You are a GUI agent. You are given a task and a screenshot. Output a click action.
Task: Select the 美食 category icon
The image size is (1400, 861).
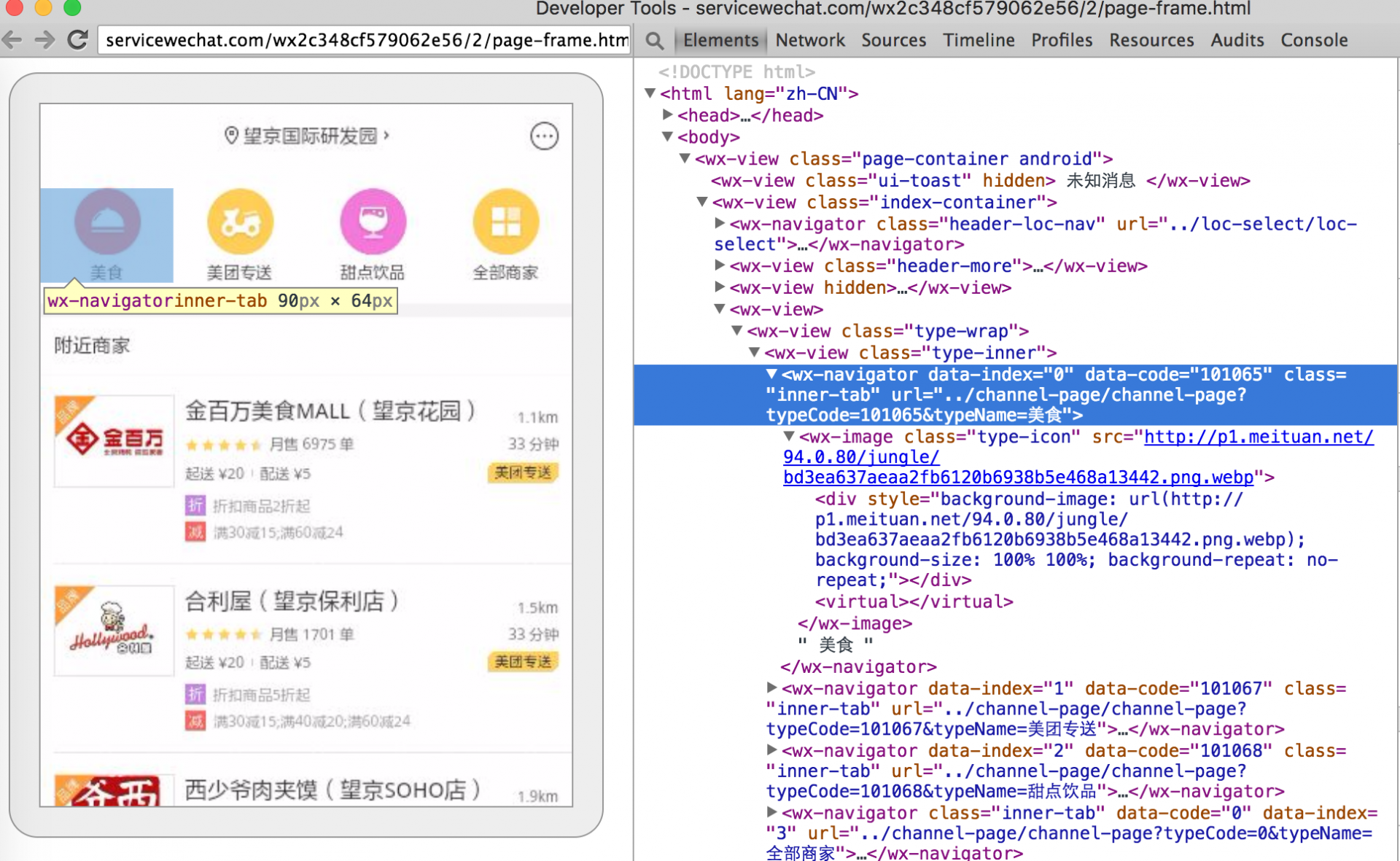coord(106,221)
